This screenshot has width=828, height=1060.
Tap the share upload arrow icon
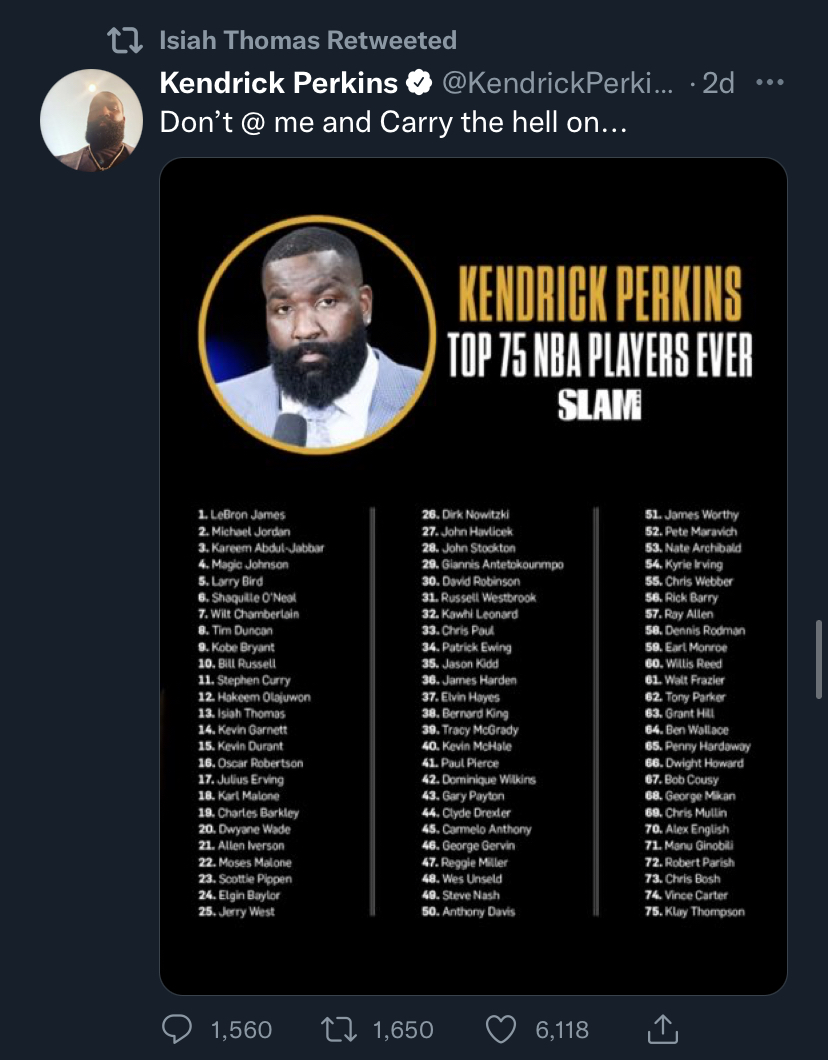pyautogui.click(x=662, y=1027)
